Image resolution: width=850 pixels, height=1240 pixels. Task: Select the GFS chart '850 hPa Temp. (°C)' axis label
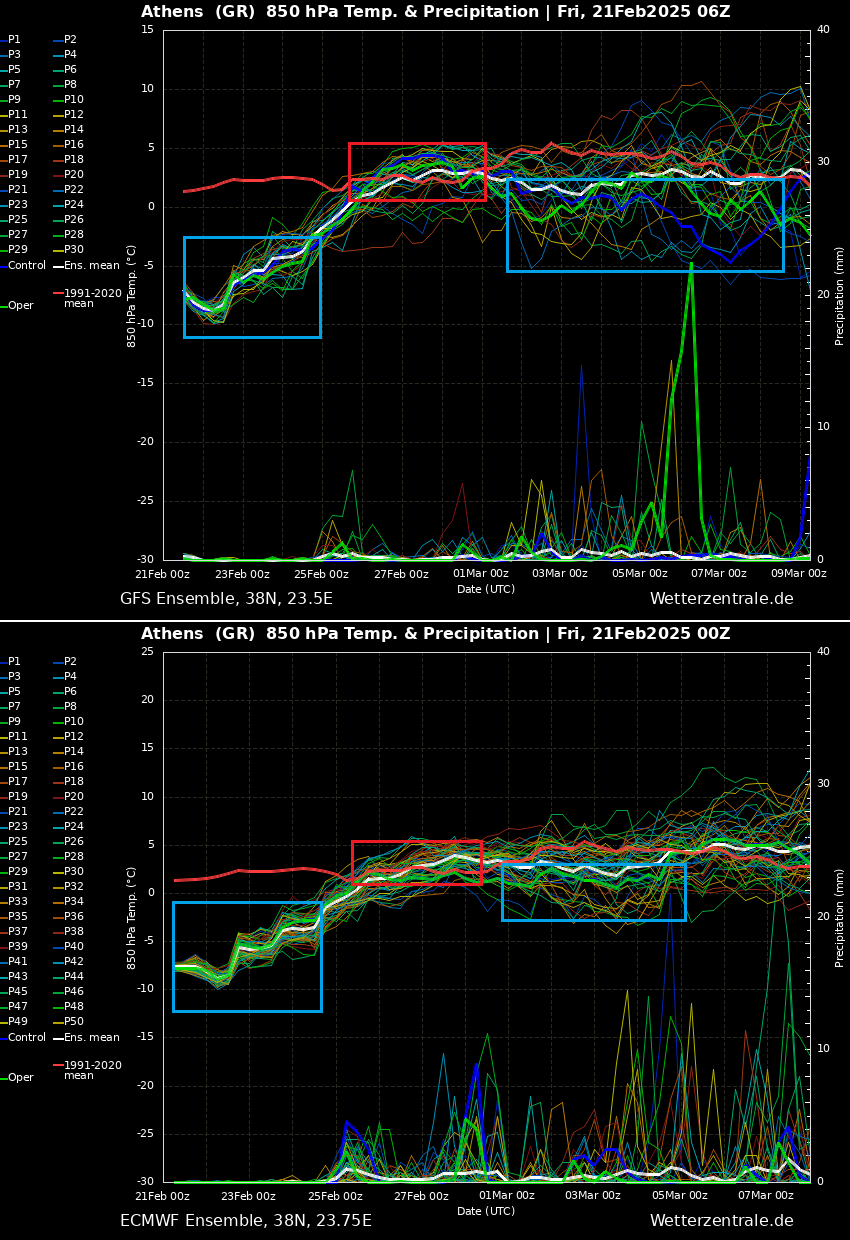click(132, 295)
